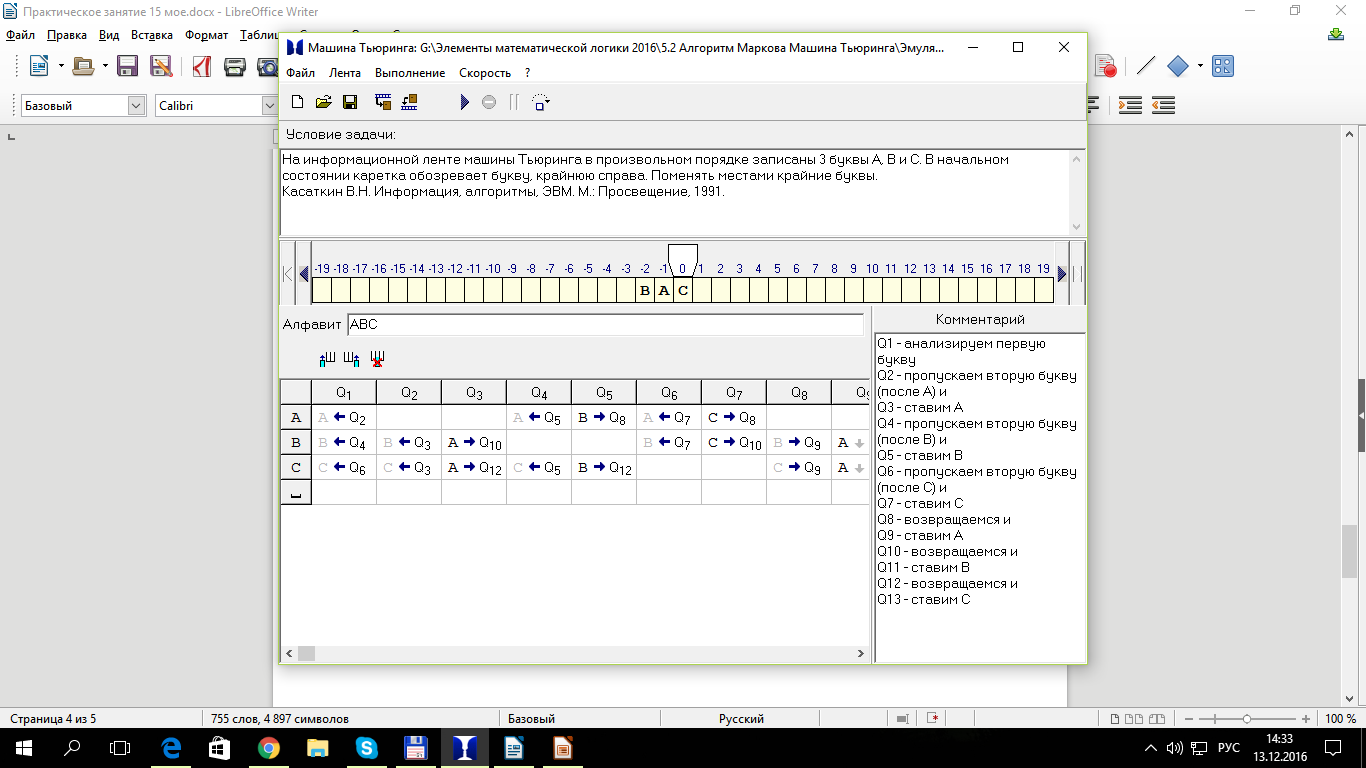Open the Лента menu
The image size is (1366, 768).
click(x=345, y=73)
